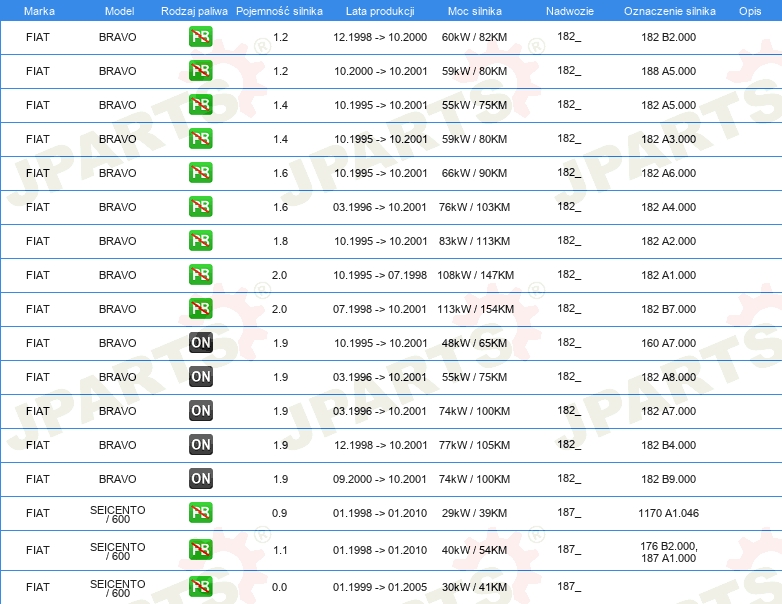Image resolution: width=782 pixels, height=604 pixels.
Task: Click the petrol icon in the 182 B7.000 row
Action: point(200,308)
